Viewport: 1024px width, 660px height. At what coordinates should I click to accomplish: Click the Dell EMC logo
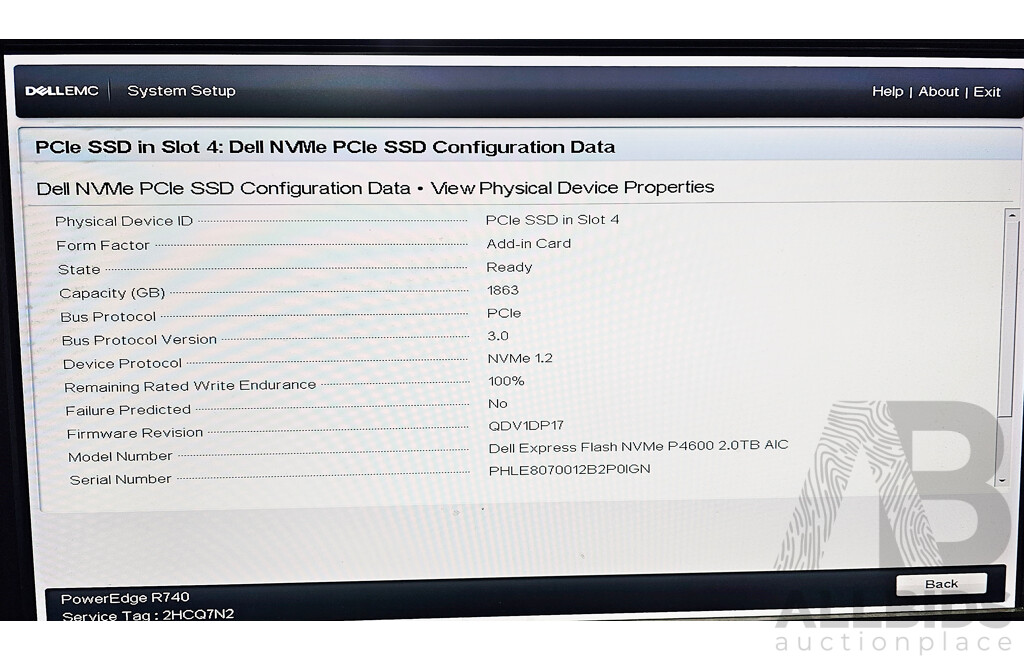coord(61,91)
